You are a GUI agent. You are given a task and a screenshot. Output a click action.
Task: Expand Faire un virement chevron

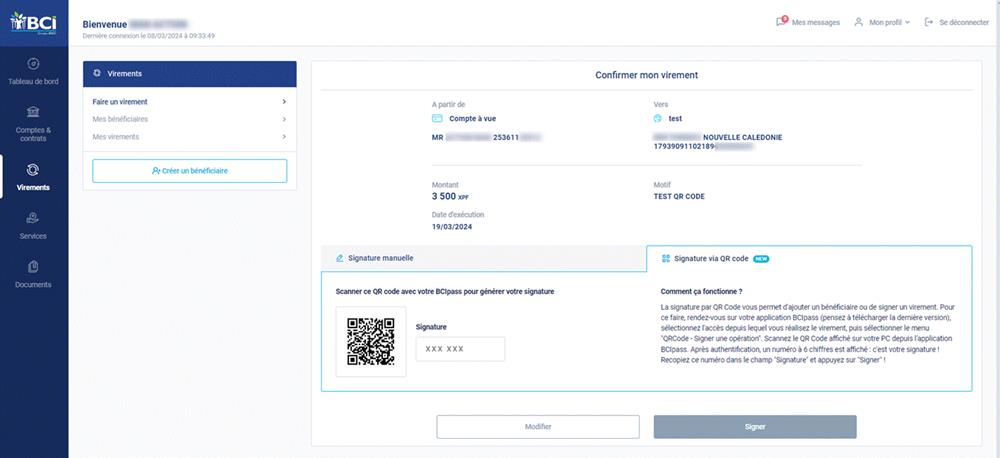(284, 101)
